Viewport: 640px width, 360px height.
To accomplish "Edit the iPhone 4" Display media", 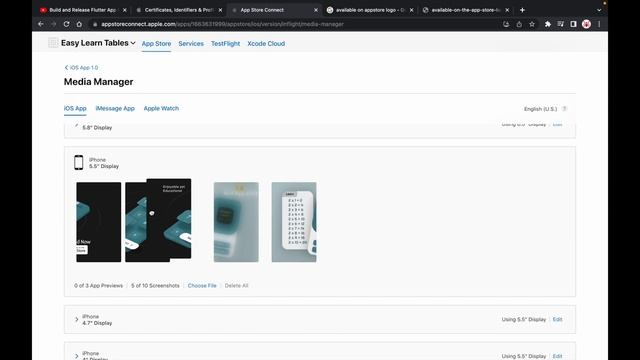I will [558, 356].
